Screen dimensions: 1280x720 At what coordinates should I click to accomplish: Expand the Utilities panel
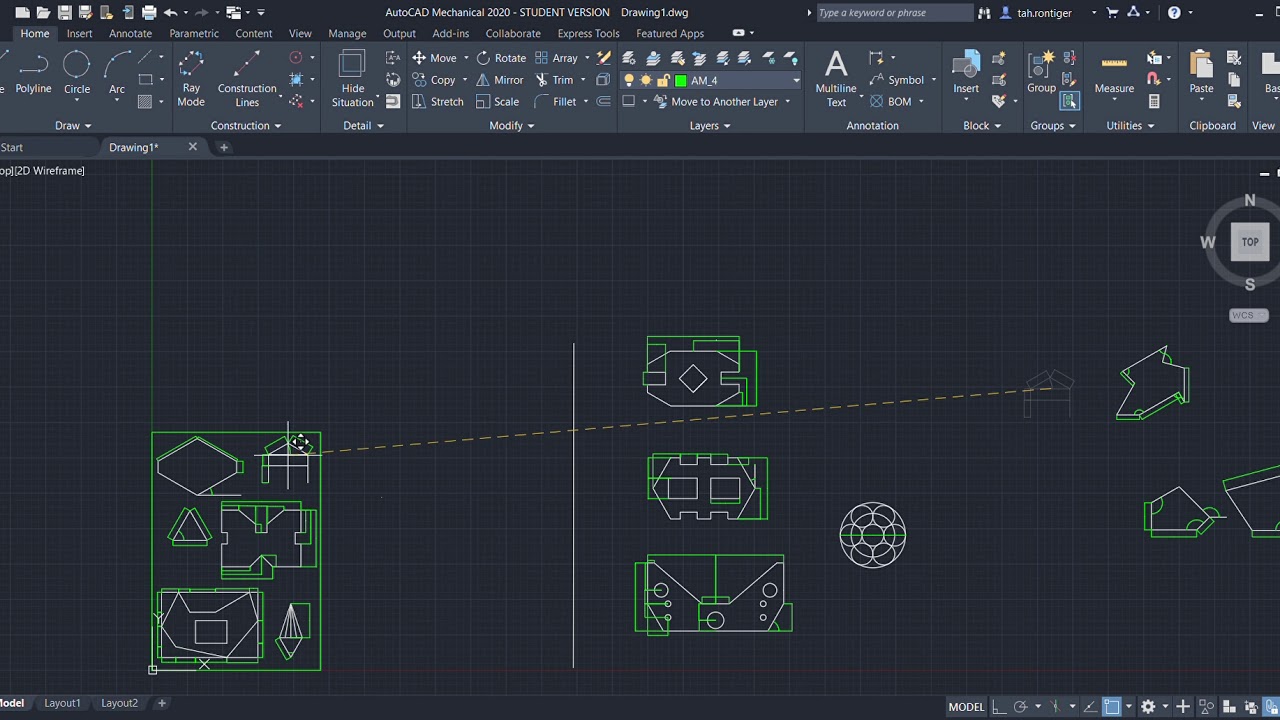(x=1130, y=126)
